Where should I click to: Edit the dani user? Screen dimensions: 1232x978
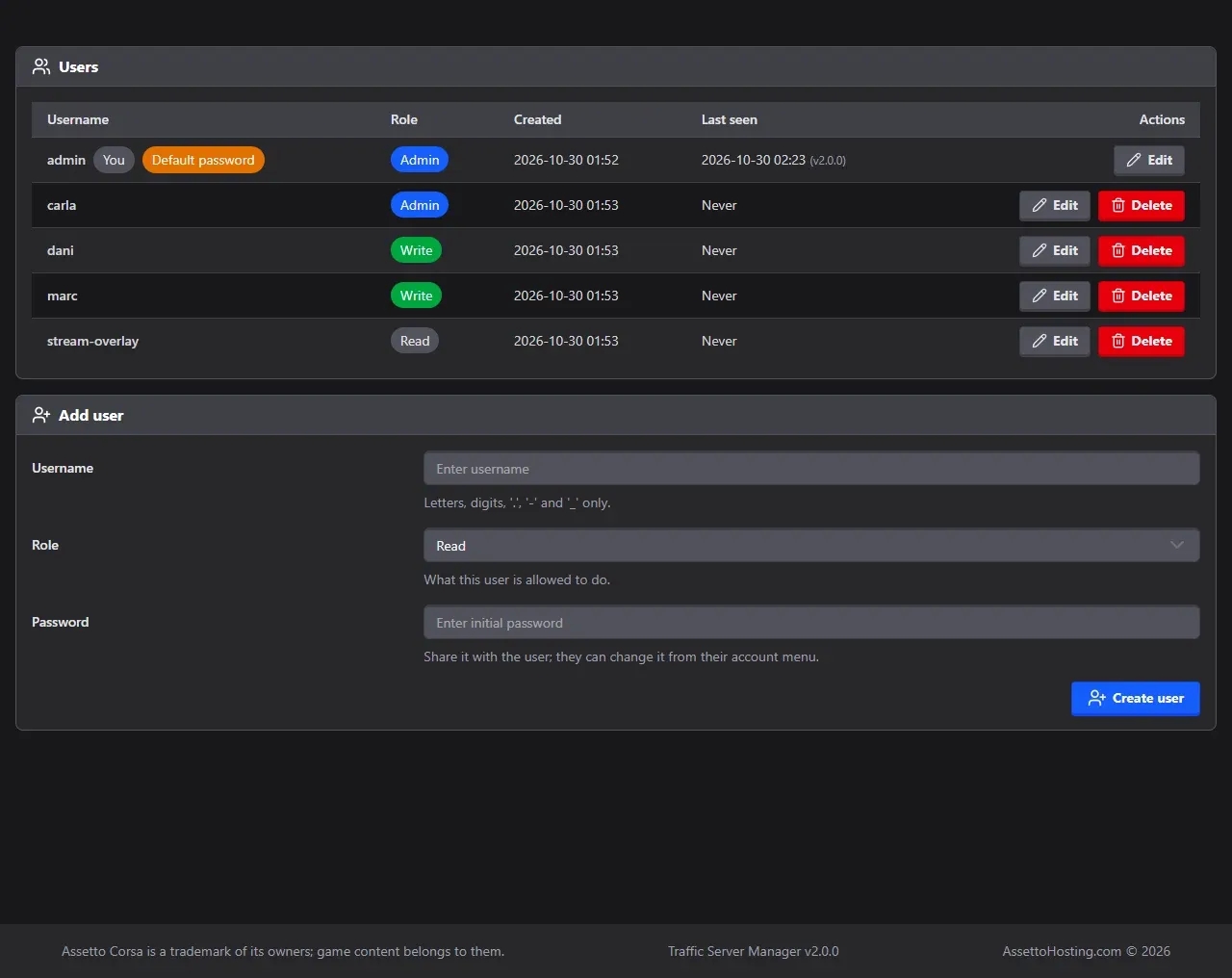(1055, 250)
